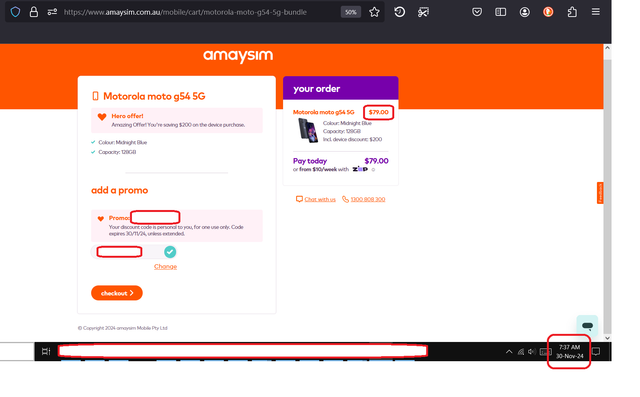Show the sidebars panel icon

tap(500, 12)
